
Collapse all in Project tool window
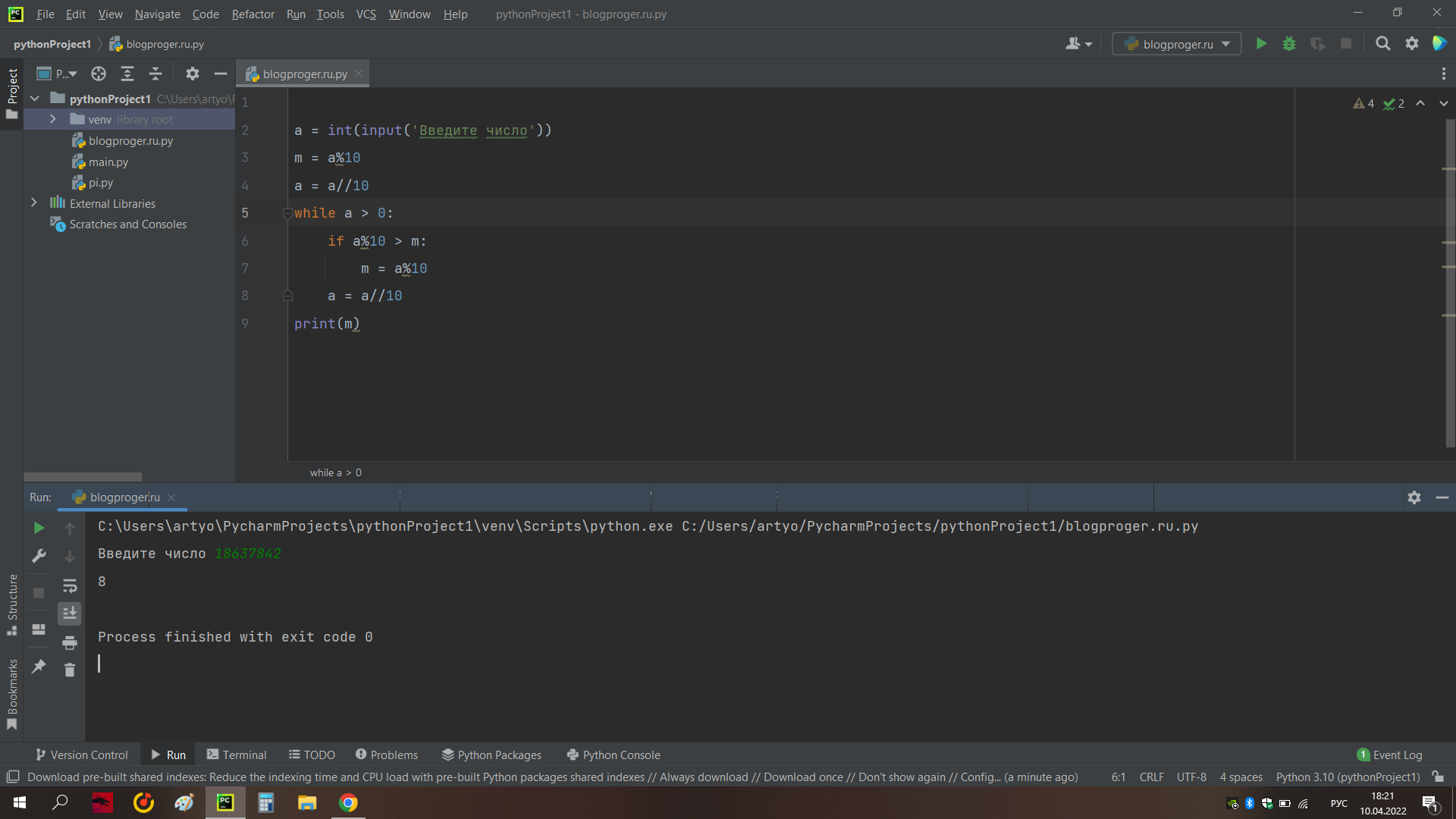[155, 74]
